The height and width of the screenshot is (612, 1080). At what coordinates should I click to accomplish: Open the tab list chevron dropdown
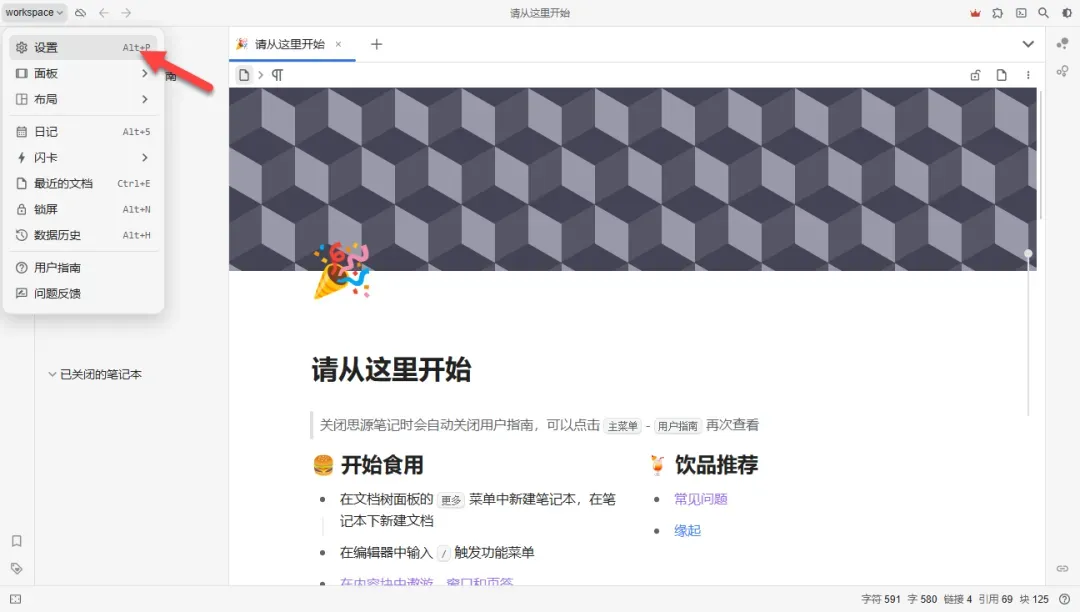click(x=1028, y=44)
